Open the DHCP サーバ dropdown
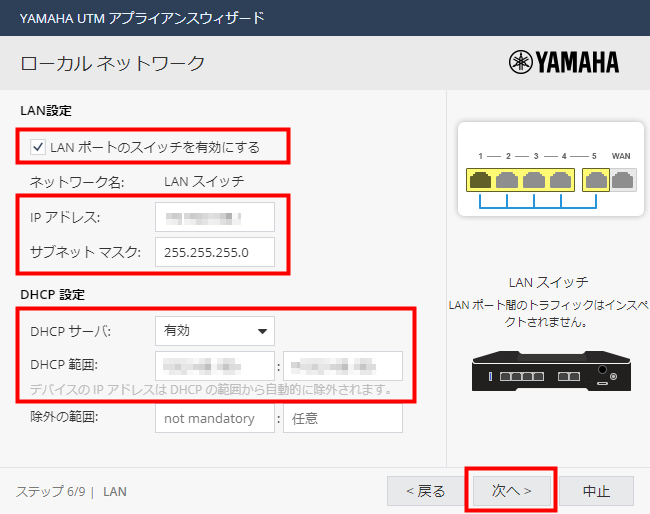This screenshot has height=514, width=650. pos(214,331)
